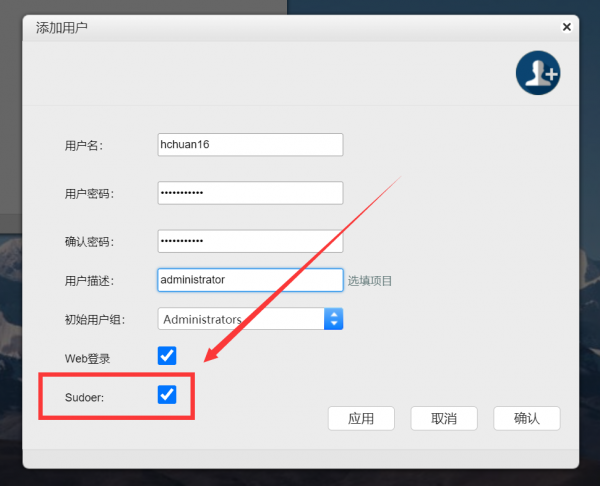Click the 选填项目 hint text
This screenshot has width=600, height=486.
point(370,281)
